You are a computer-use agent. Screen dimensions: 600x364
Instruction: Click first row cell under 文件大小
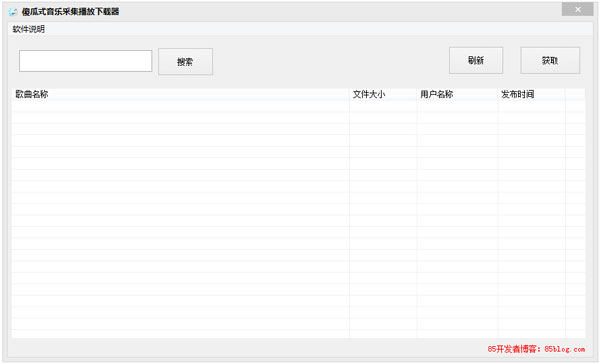coord(383,106)
